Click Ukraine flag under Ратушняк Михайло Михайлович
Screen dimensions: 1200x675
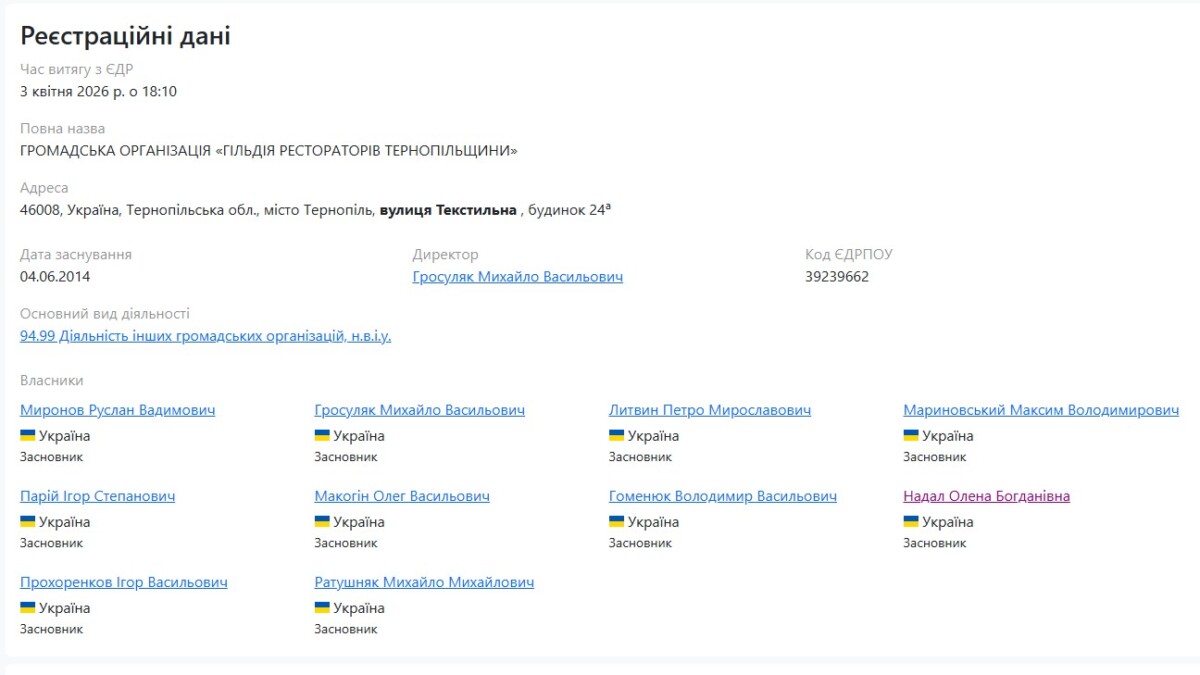click(x=322, y=608)
